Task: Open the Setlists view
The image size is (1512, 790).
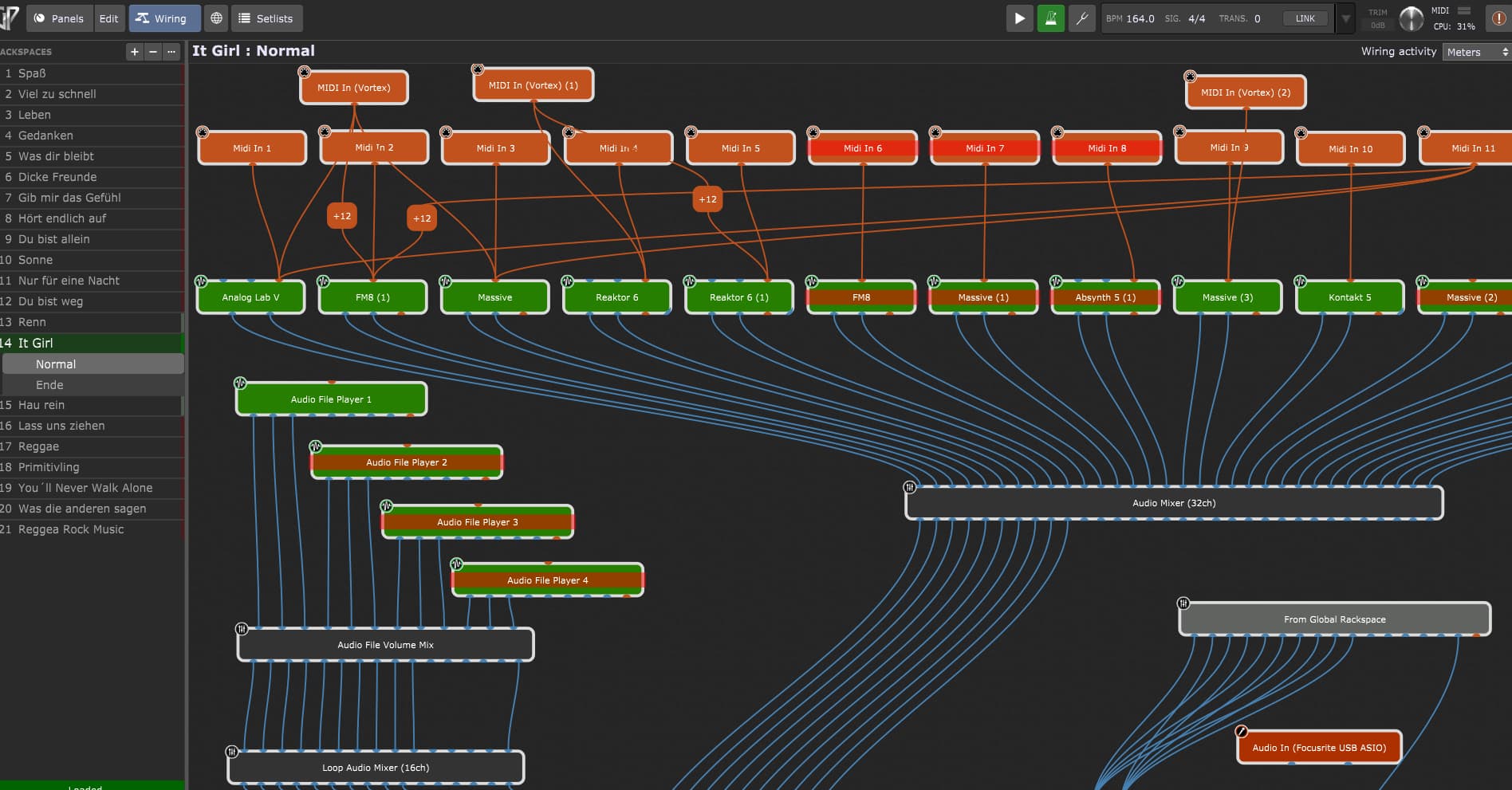Action: [266, 18]
